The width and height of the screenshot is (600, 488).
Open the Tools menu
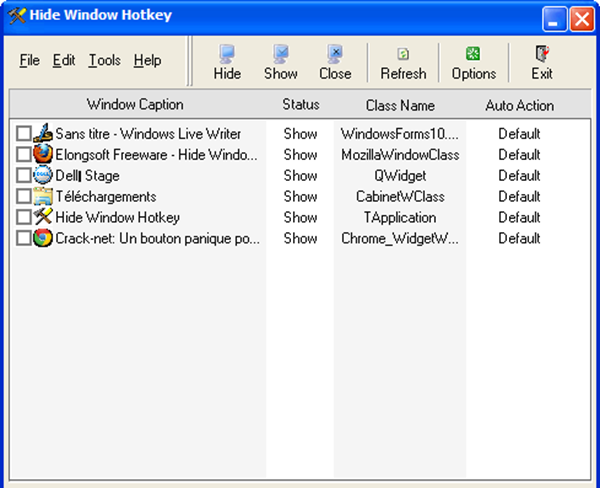tap(104, 60)
